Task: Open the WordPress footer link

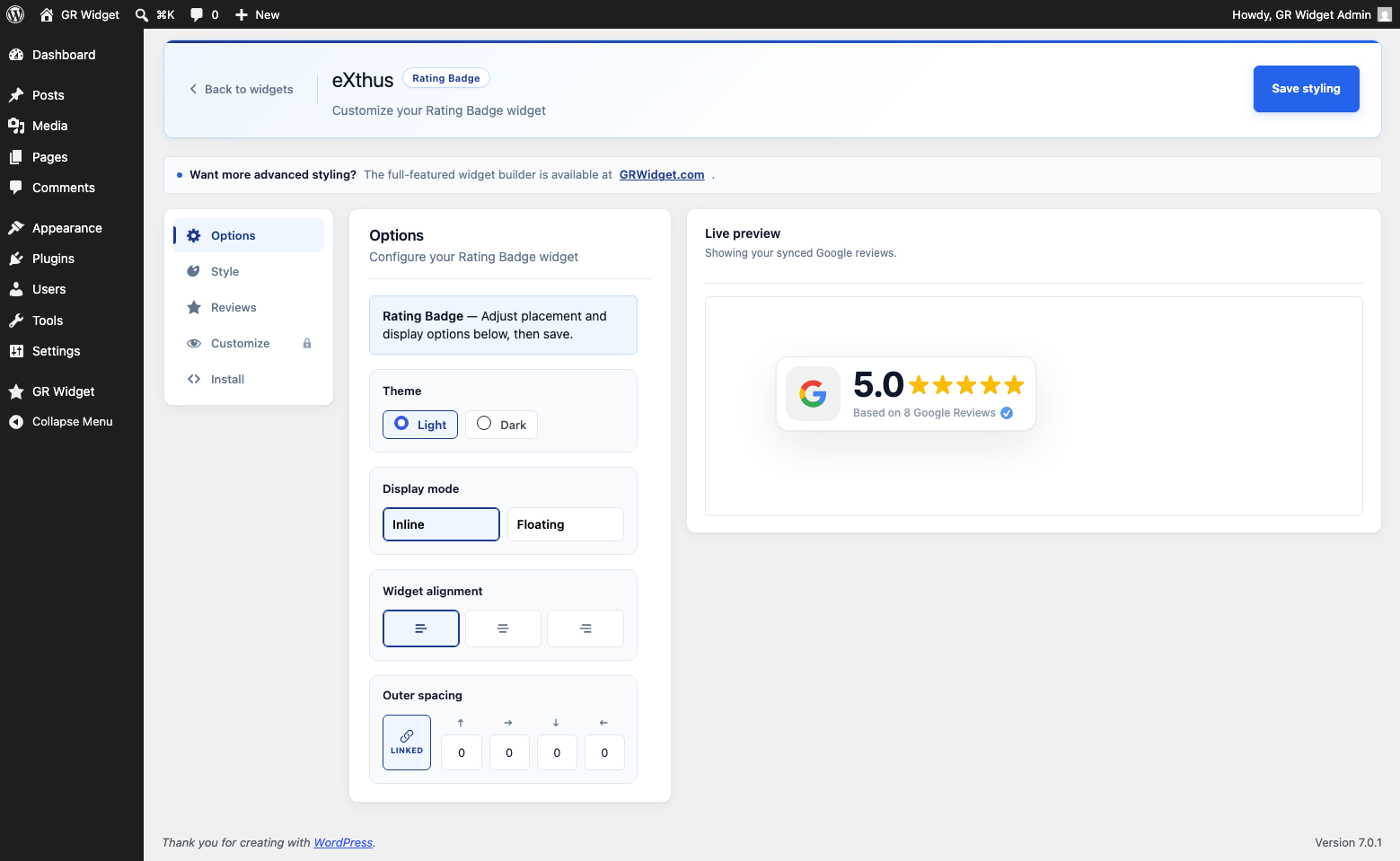Action: point(343,842)
